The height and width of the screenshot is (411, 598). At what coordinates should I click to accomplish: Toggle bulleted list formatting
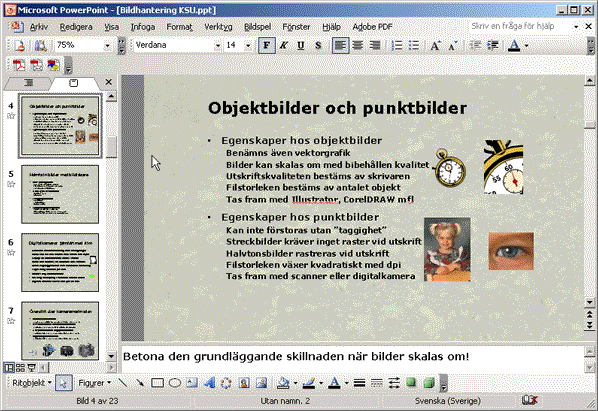click(x=414, y=46)
